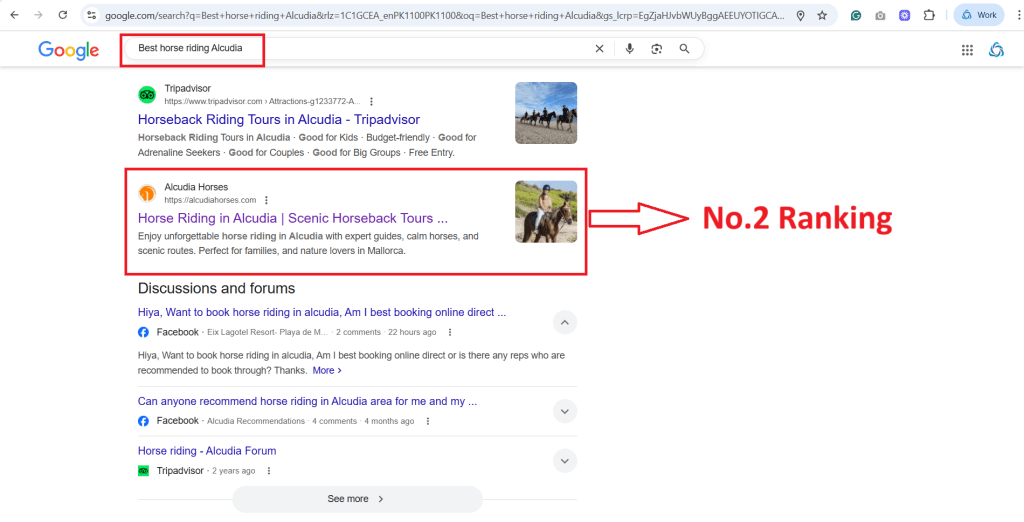Expand the Alcudia Forum discussion
Screen dimensions: 1024x522
tap(565, 461)
